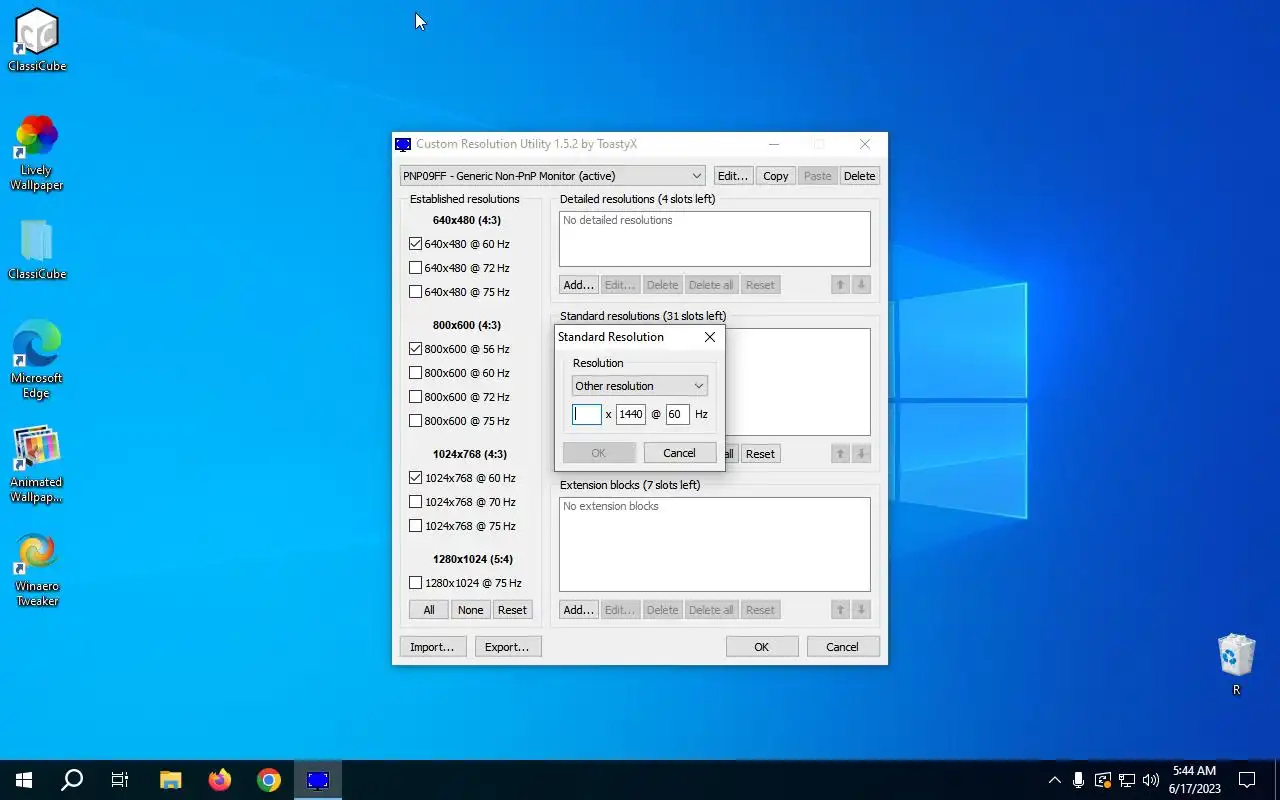The height and width of the screenshot is (800, 1280).
Task: Click the microphone tray icon
Action: pos(1078,780)
